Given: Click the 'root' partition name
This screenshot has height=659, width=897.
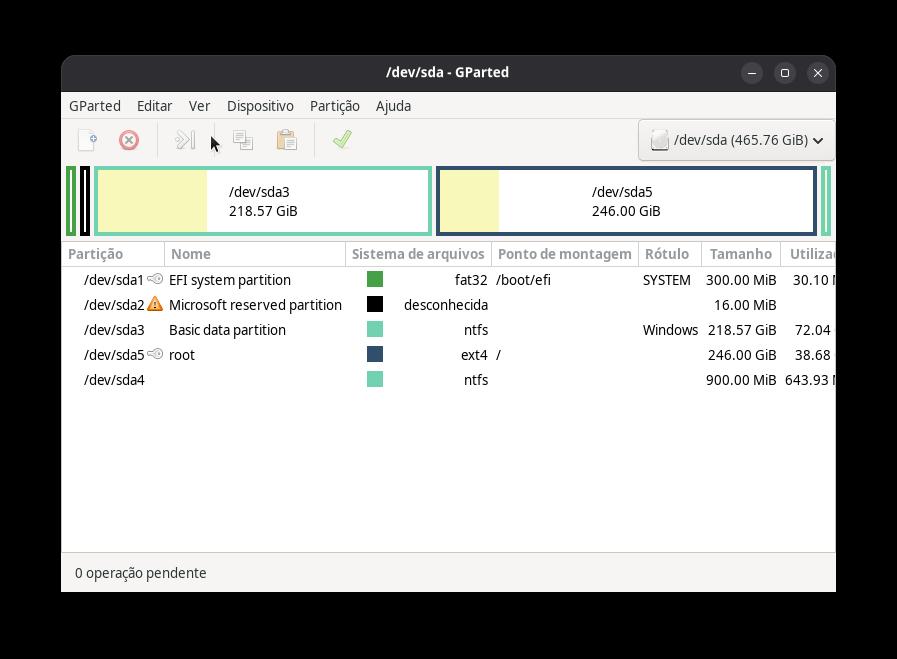Looking at the screenshot, I should click(x=182, y=355).
